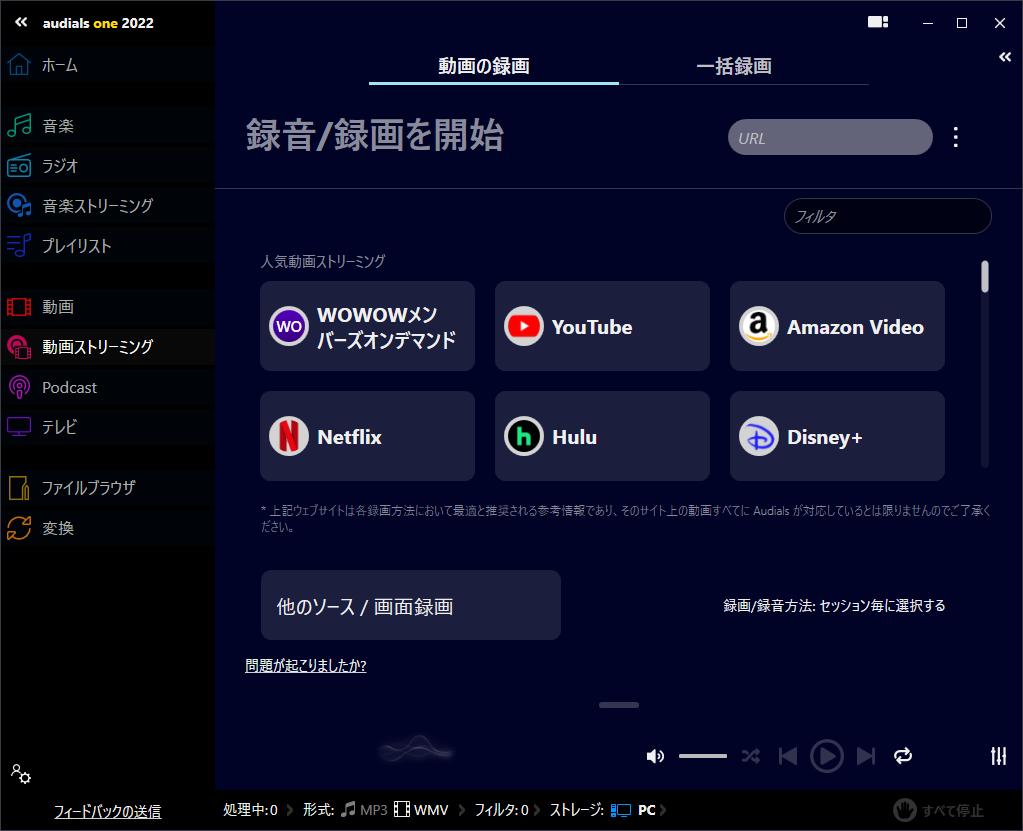Open ファイルブラウザ file browser

point(108,487)
